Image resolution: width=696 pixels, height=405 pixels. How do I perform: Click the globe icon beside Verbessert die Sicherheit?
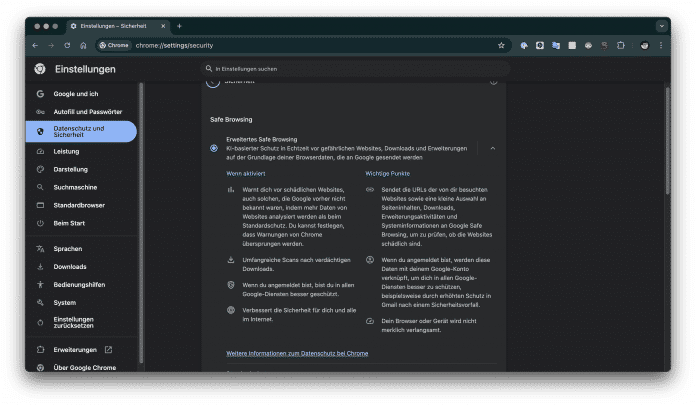[x=231, y=310]
